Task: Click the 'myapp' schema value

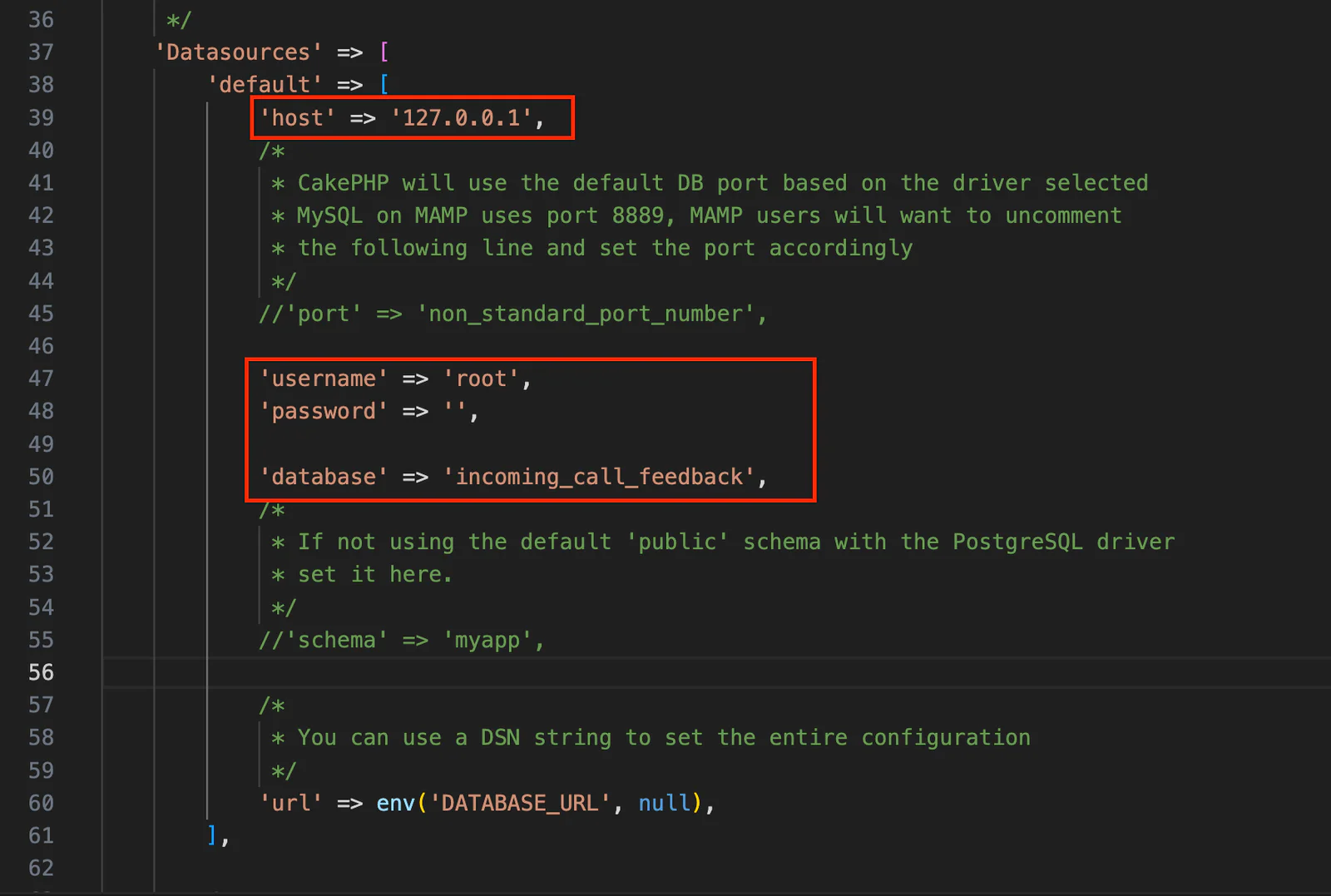Action: click(x=487, y=640)
